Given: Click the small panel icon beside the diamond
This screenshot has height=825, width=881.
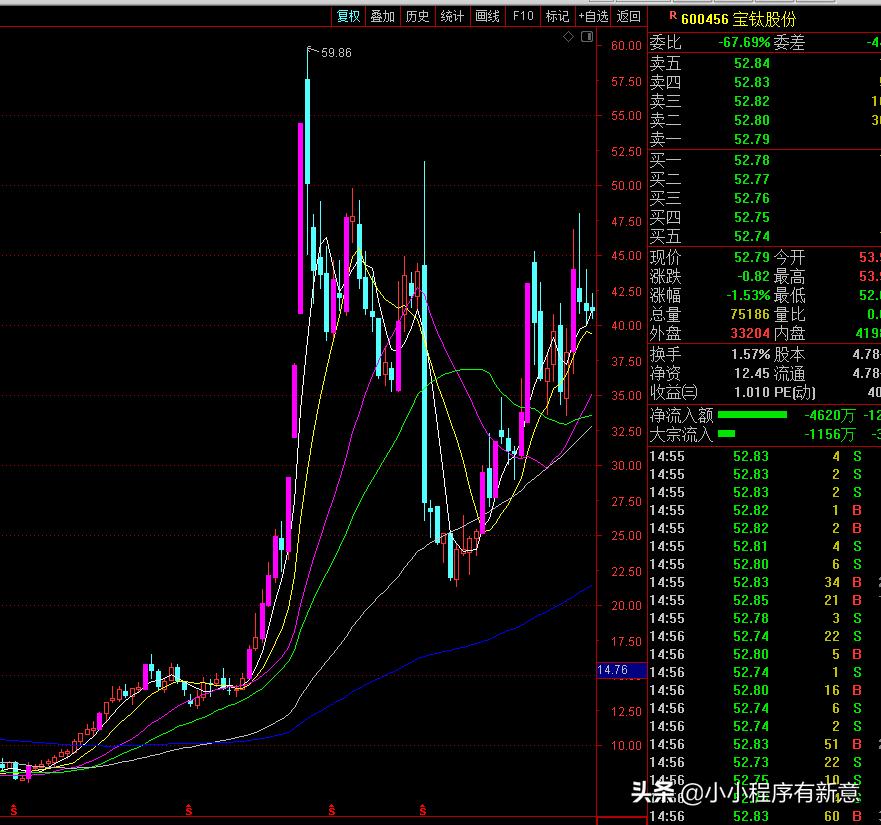Looking at the screenshot, I should point(587,37).
